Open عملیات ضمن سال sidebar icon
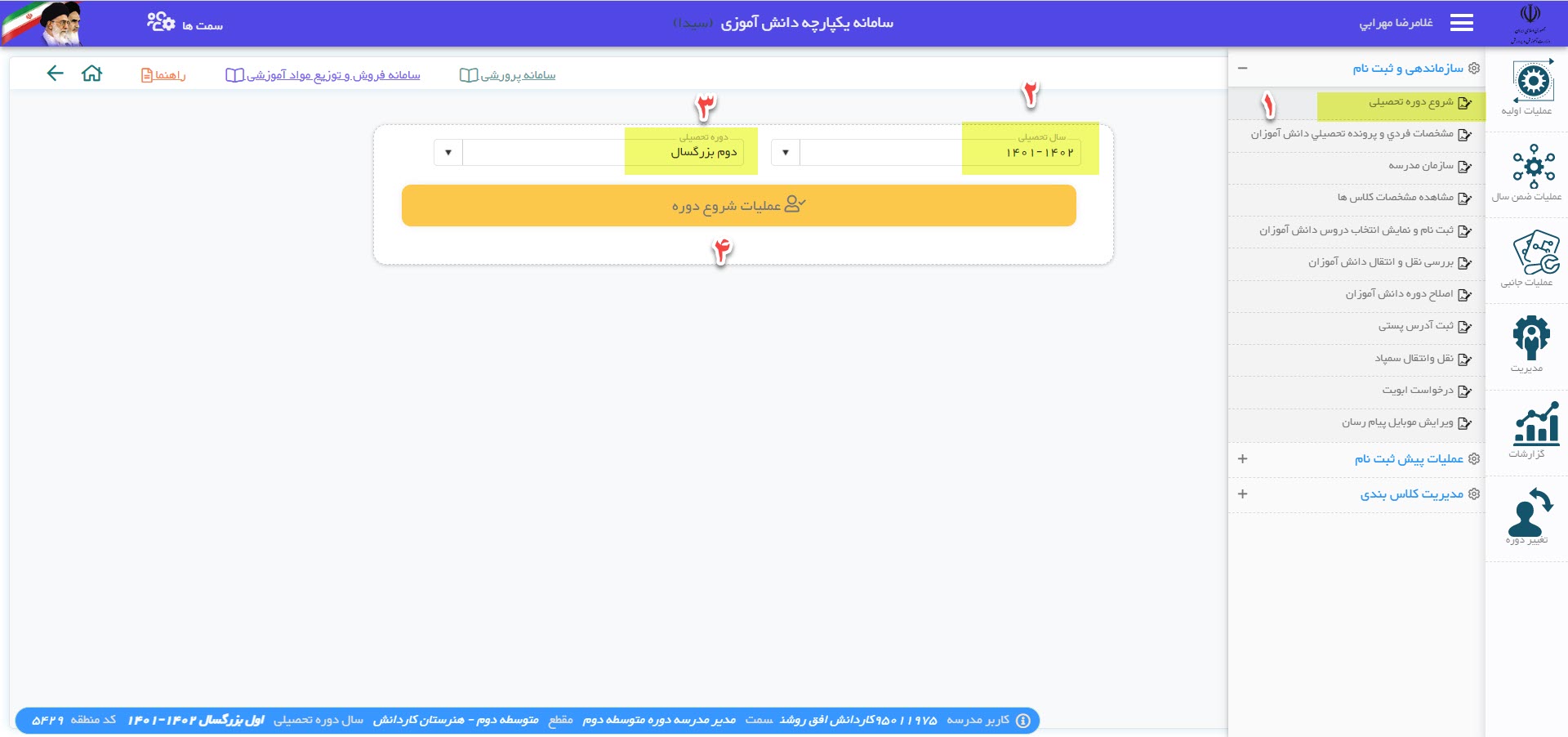Screen dimensions: 1568x737 point(1533,167)
